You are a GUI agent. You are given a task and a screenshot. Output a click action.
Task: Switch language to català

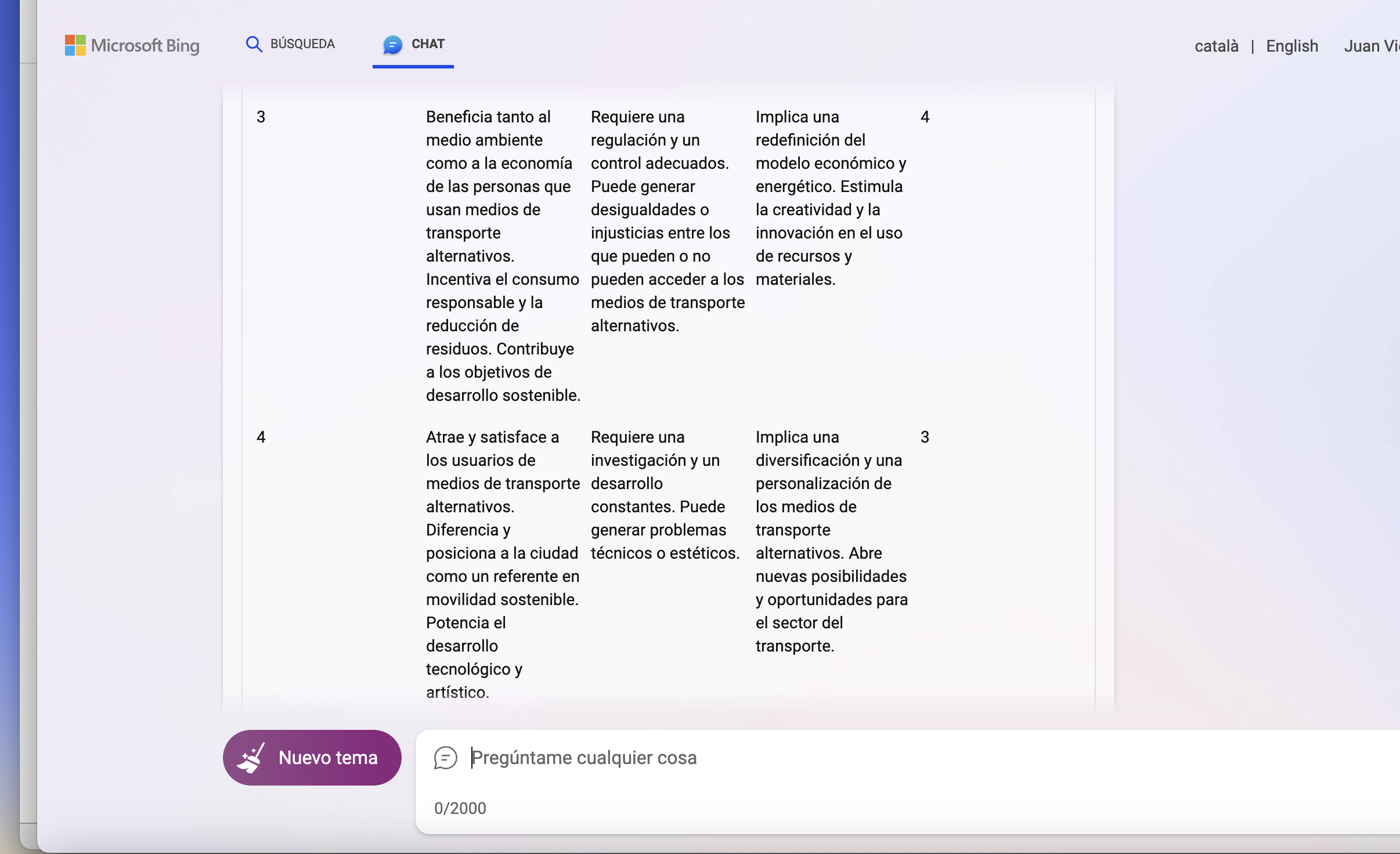1216,46
